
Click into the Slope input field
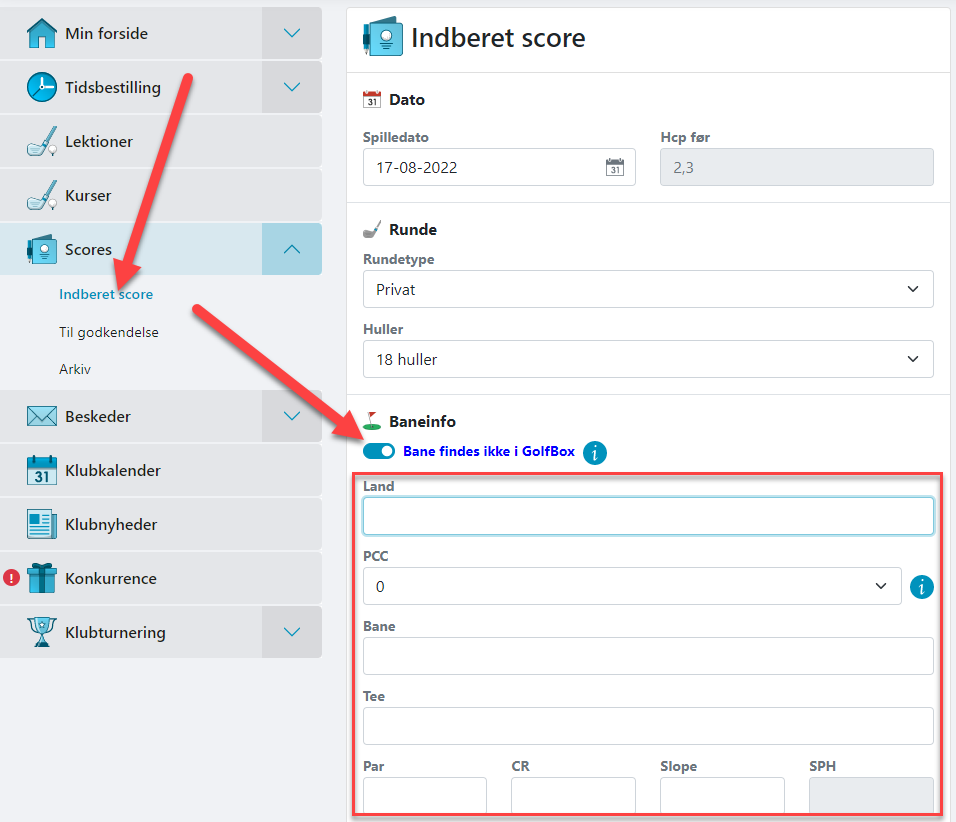coord(722,795)
